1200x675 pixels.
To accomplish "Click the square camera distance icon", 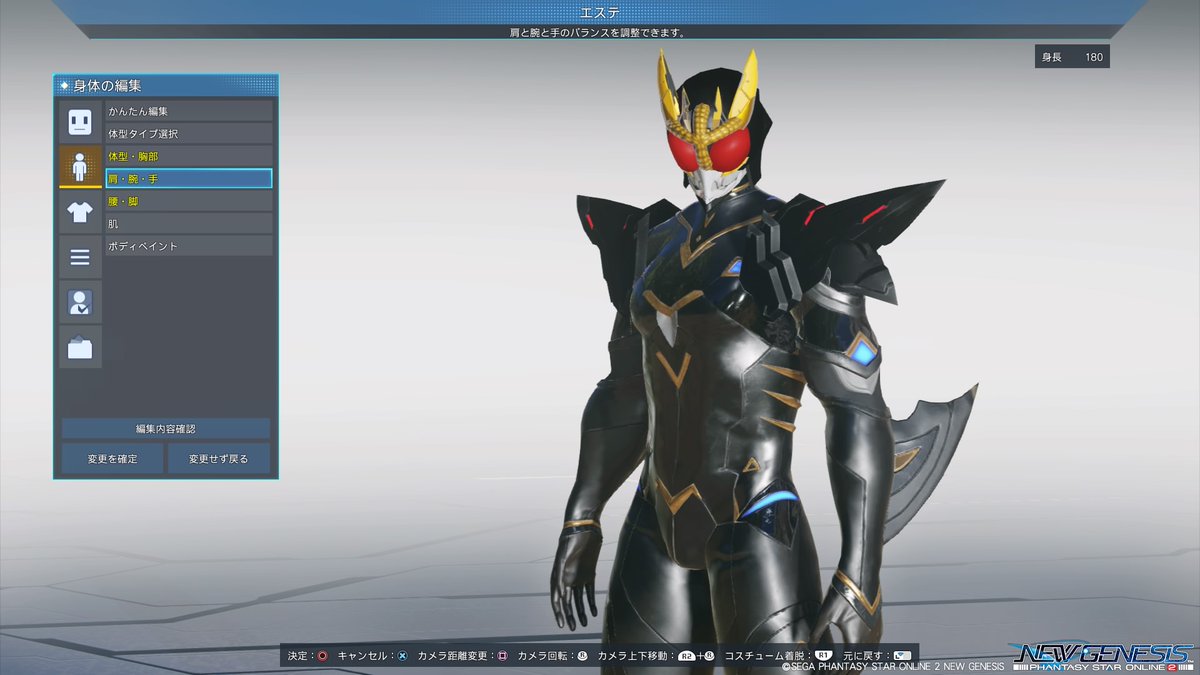I will [503, 656].
